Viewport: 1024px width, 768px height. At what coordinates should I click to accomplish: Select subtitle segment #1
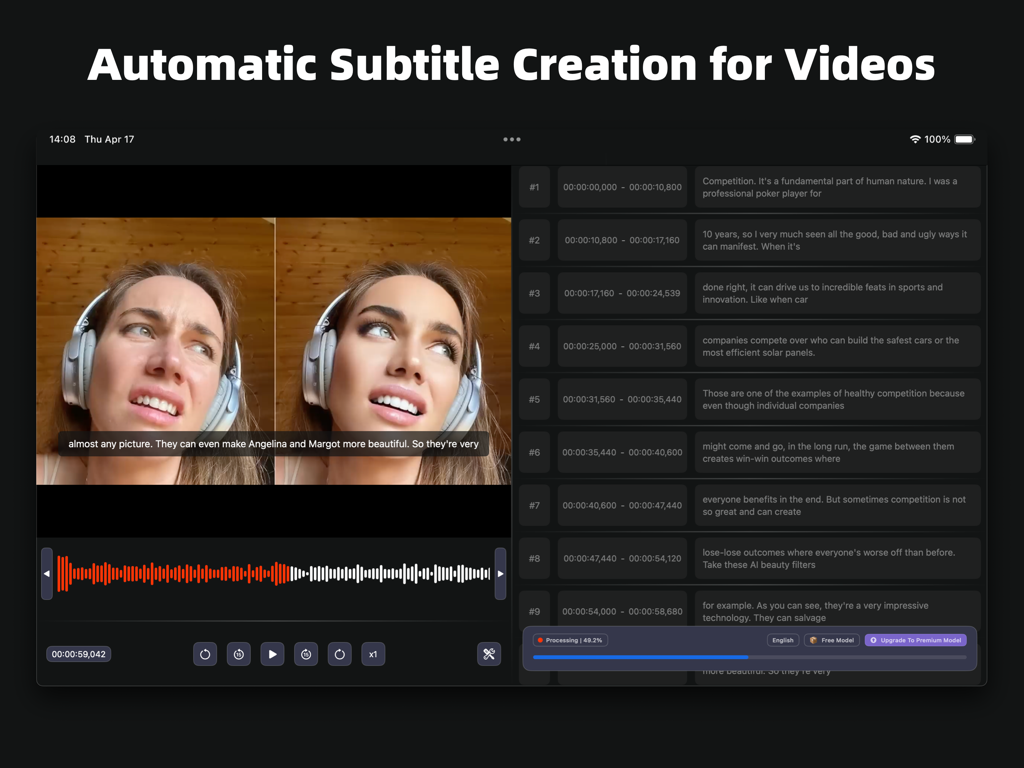[534, 187]
